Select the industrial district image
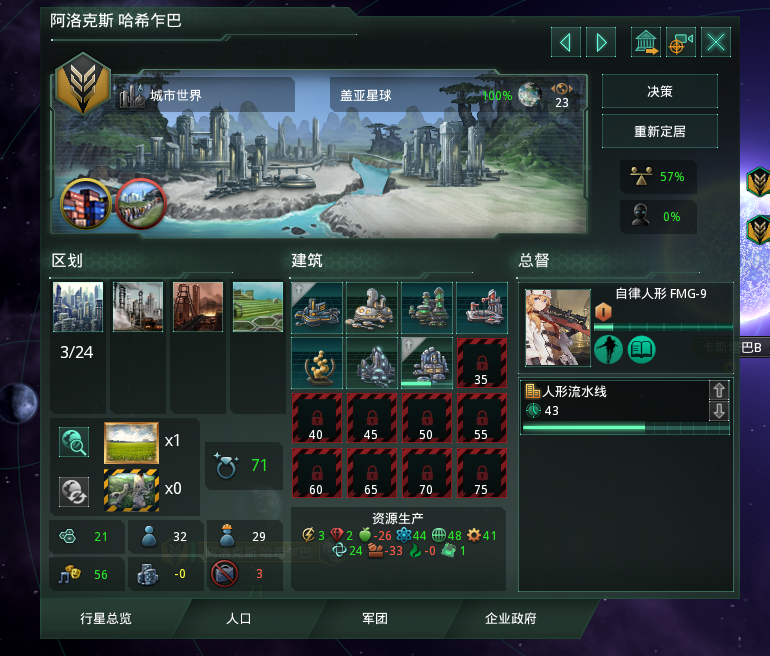The image size is (770, 656). (x=138, y=307)
